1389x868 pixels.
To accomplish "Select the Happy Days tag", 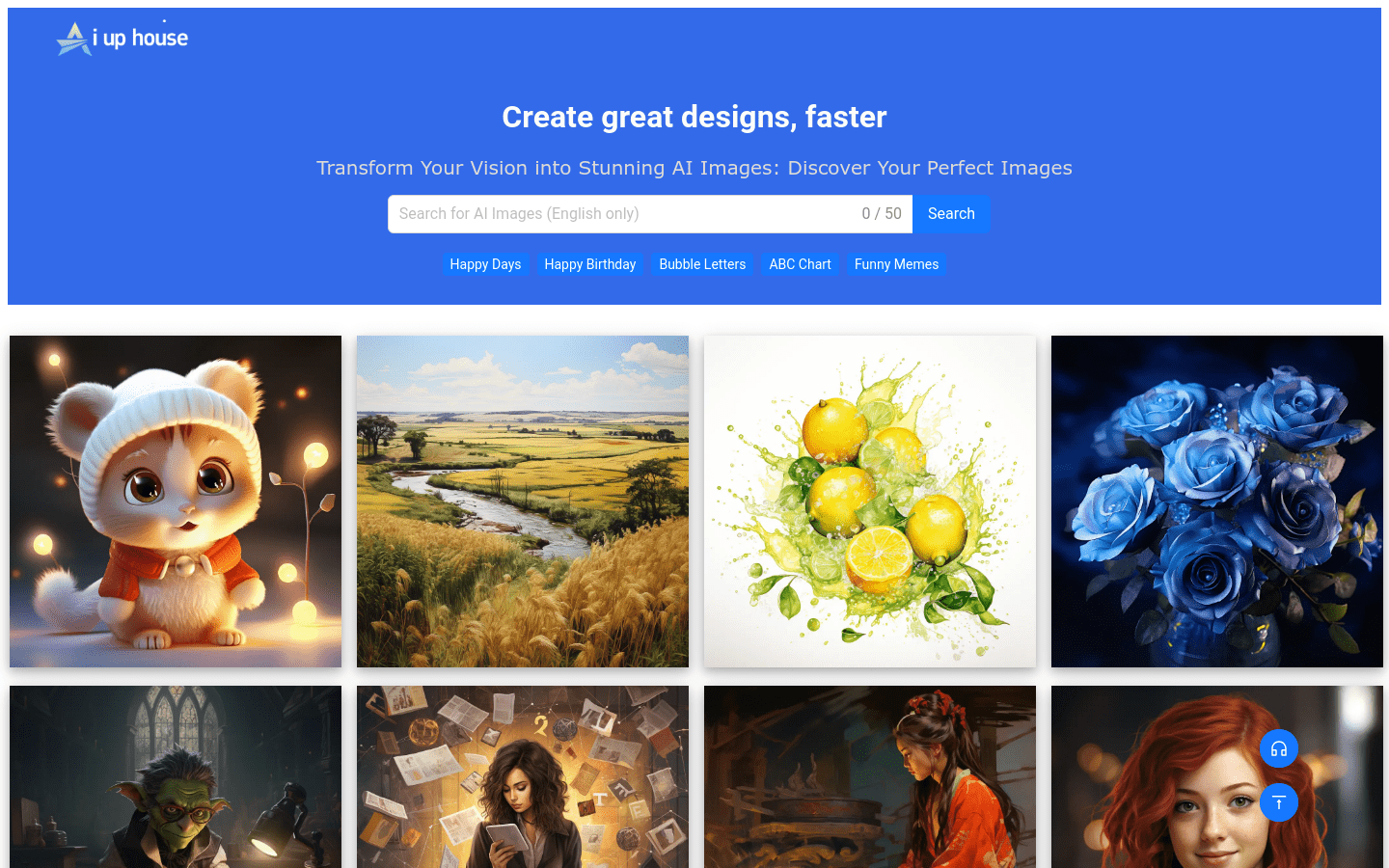I will (485, 264).
